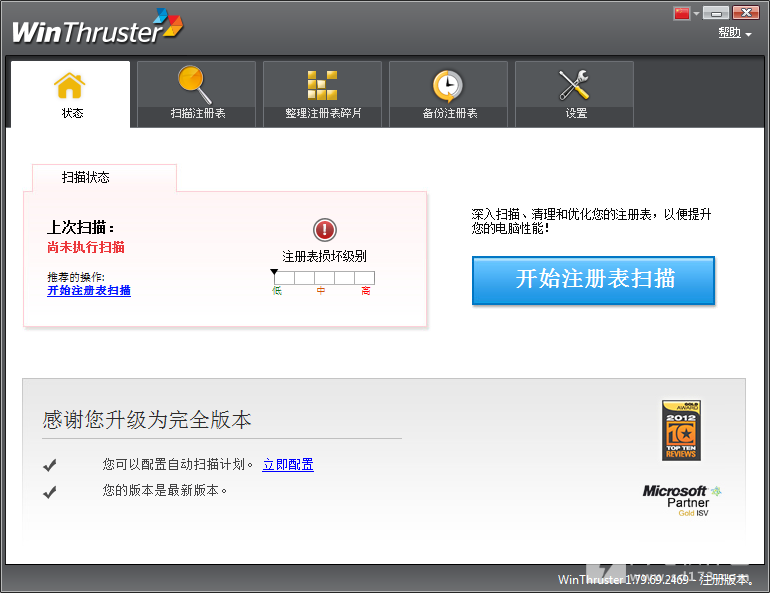
Task: Click the 2012 Top Ten Reviews badge
Action: tap(681, 430)
